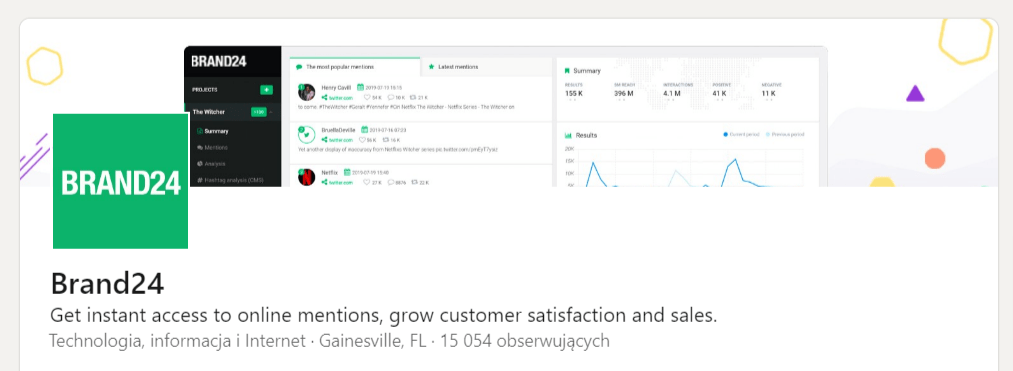
Task: Toggle the Current period legend dot
Action: click(726, 134)
